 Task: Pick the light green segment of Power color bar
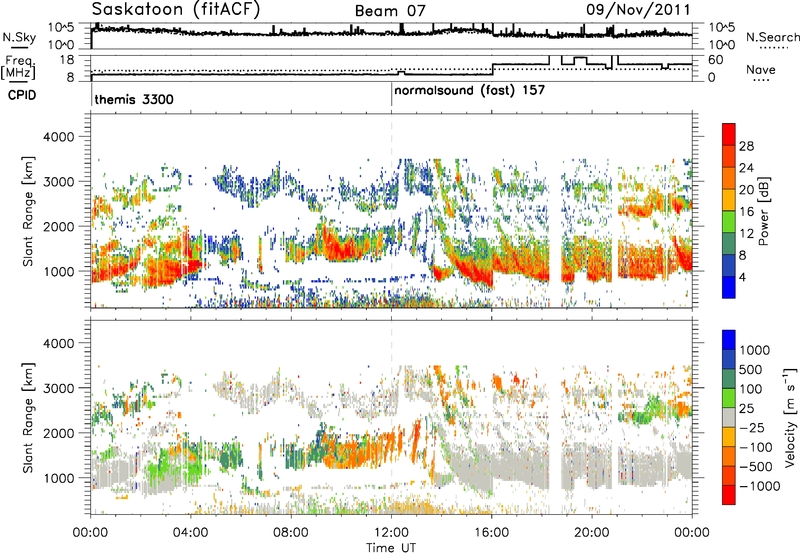tap(729, 221)
